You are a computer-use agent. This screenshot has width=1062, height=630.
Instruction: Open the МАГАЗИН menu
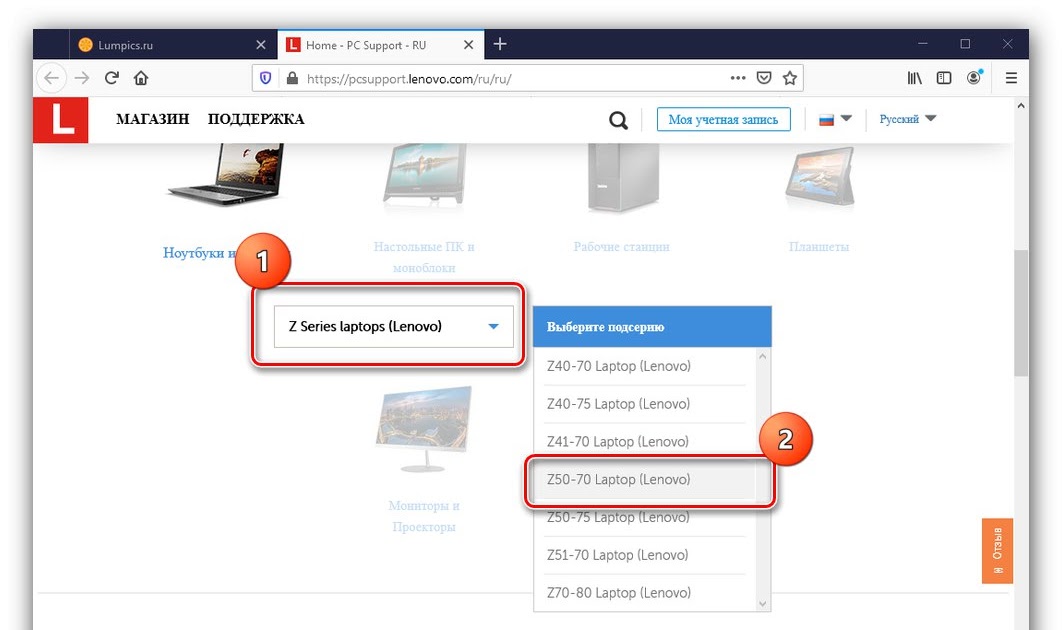pos(152,119)
